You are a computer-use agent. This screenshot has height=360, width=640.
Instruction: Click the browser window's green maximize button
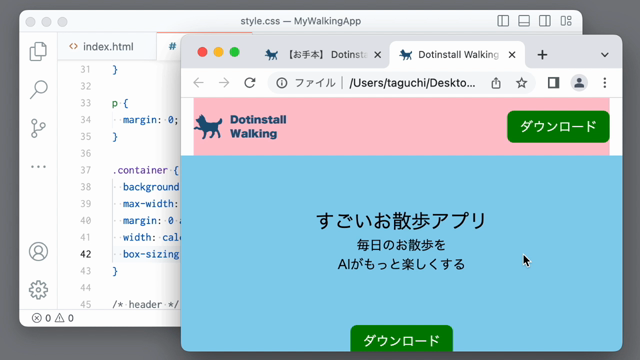tap(234, 52)
